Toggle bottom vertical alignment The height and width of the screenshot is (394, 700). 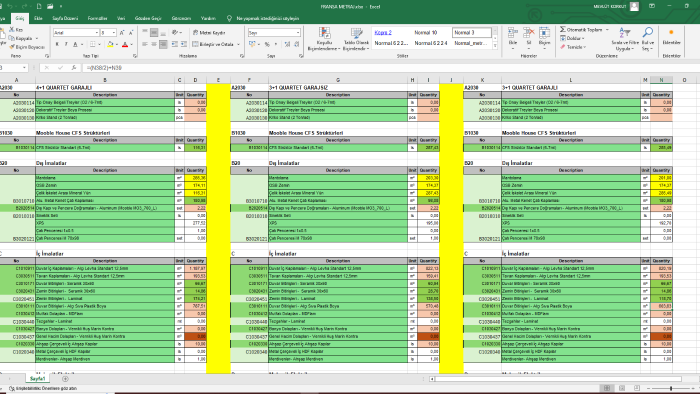click(163, 33)
